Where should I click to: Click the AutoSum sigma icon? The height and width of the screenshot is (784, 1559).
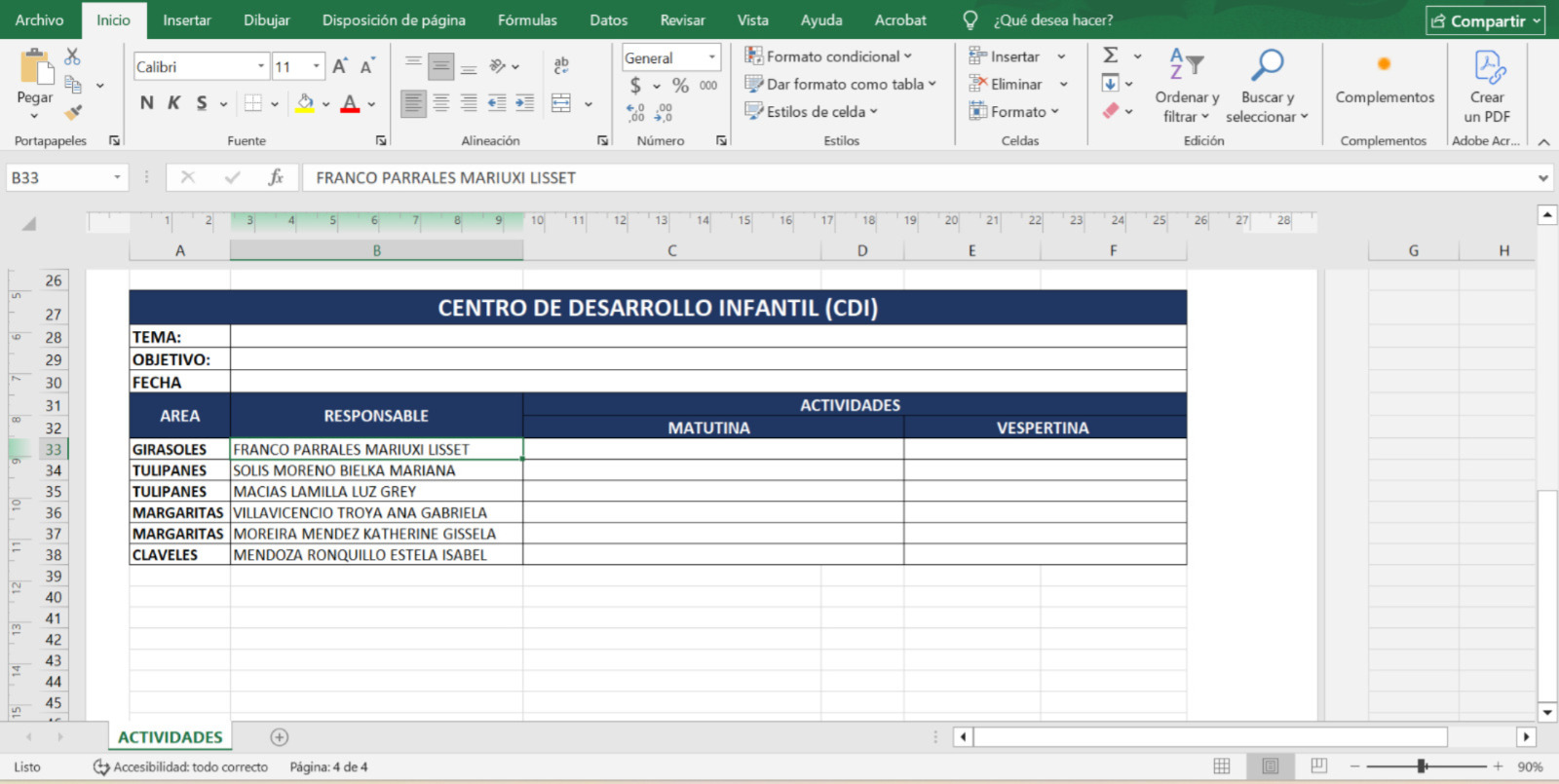coord(1111,56)
